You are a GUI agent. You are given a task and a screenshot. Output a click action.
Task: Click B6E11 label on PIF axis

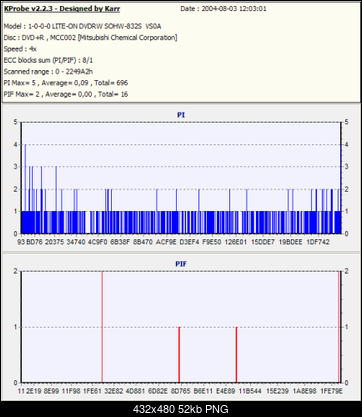pos(203,391)
